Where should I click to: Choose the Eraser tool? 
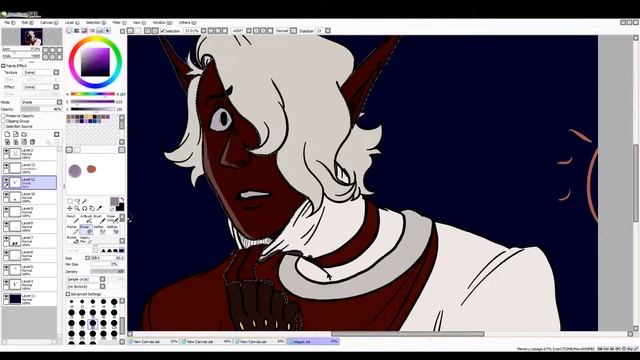pos(86,229)
